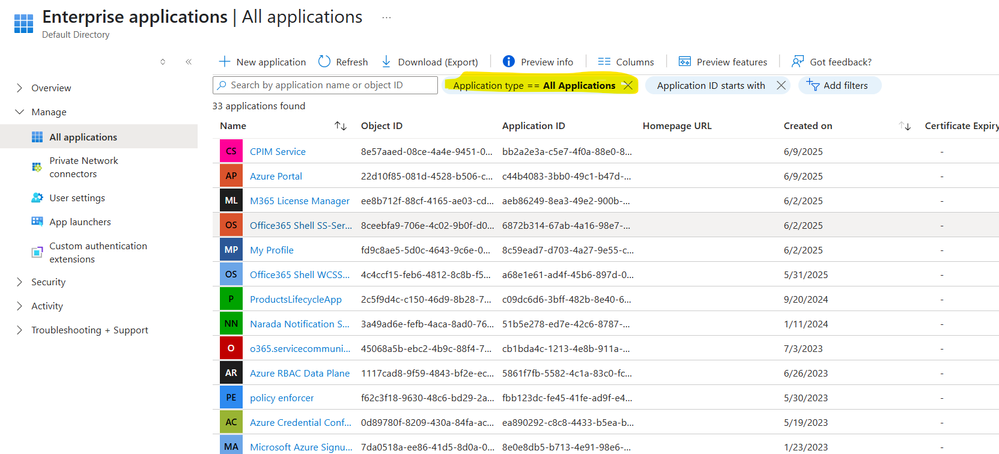Click the App launchers icon
This screenshot has width=999, height=454.
(x=37, y=222)
